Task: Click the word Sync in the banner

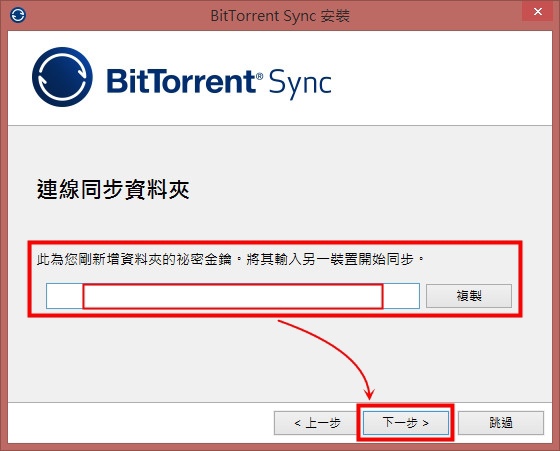Action: [x=300, y=84]
